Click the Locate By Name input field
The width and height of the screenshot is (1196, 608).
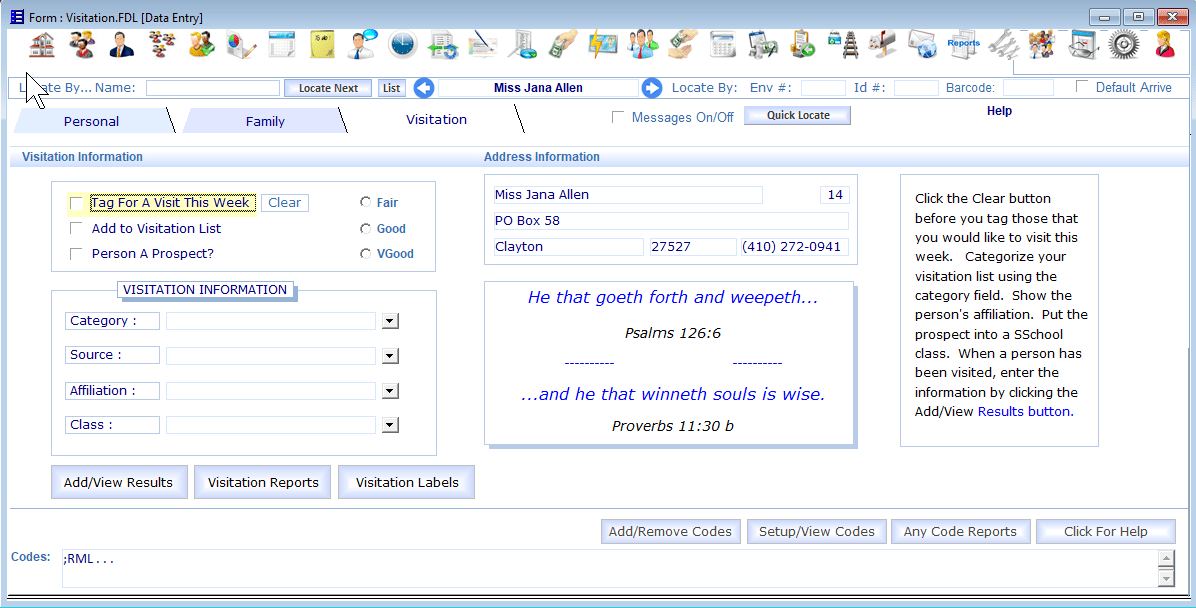coord(213,88)
